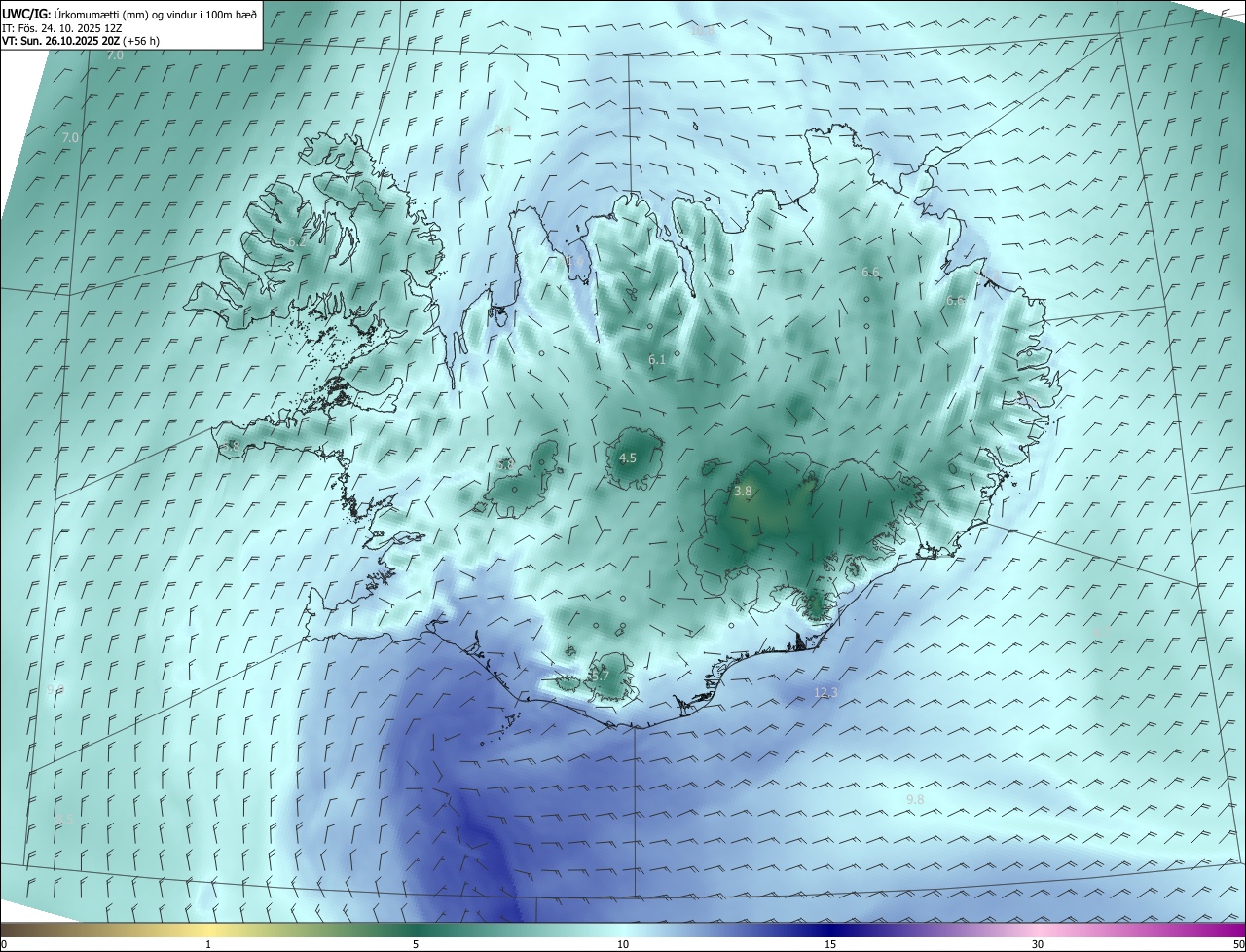Click the 30 label on the color scale

(x=1038, y=945)
